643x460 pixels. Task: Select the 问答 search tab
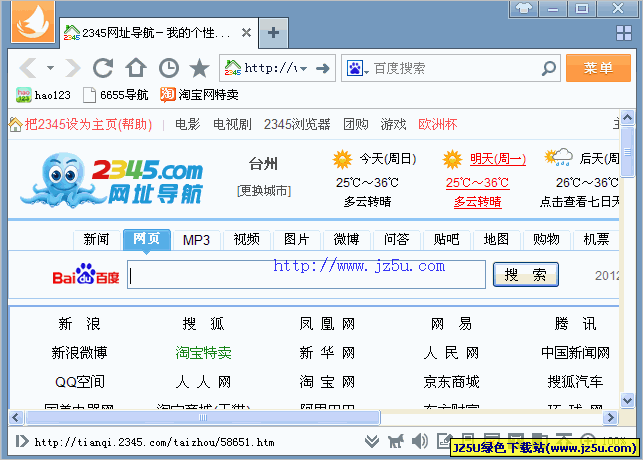(397, 239)
